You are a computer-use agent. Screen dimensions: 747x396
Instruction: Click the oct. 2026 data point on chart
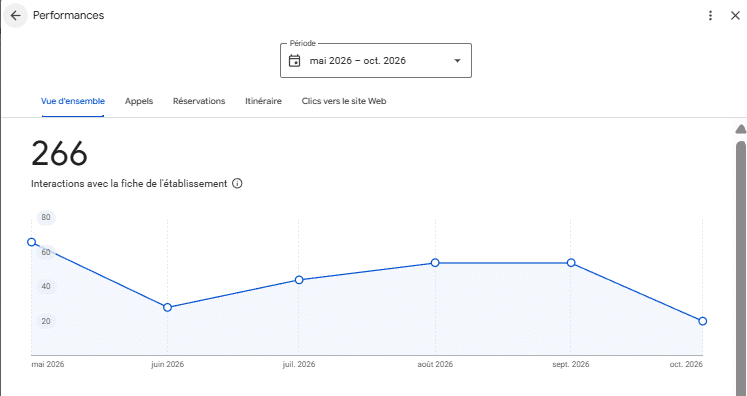click(703, 321)
